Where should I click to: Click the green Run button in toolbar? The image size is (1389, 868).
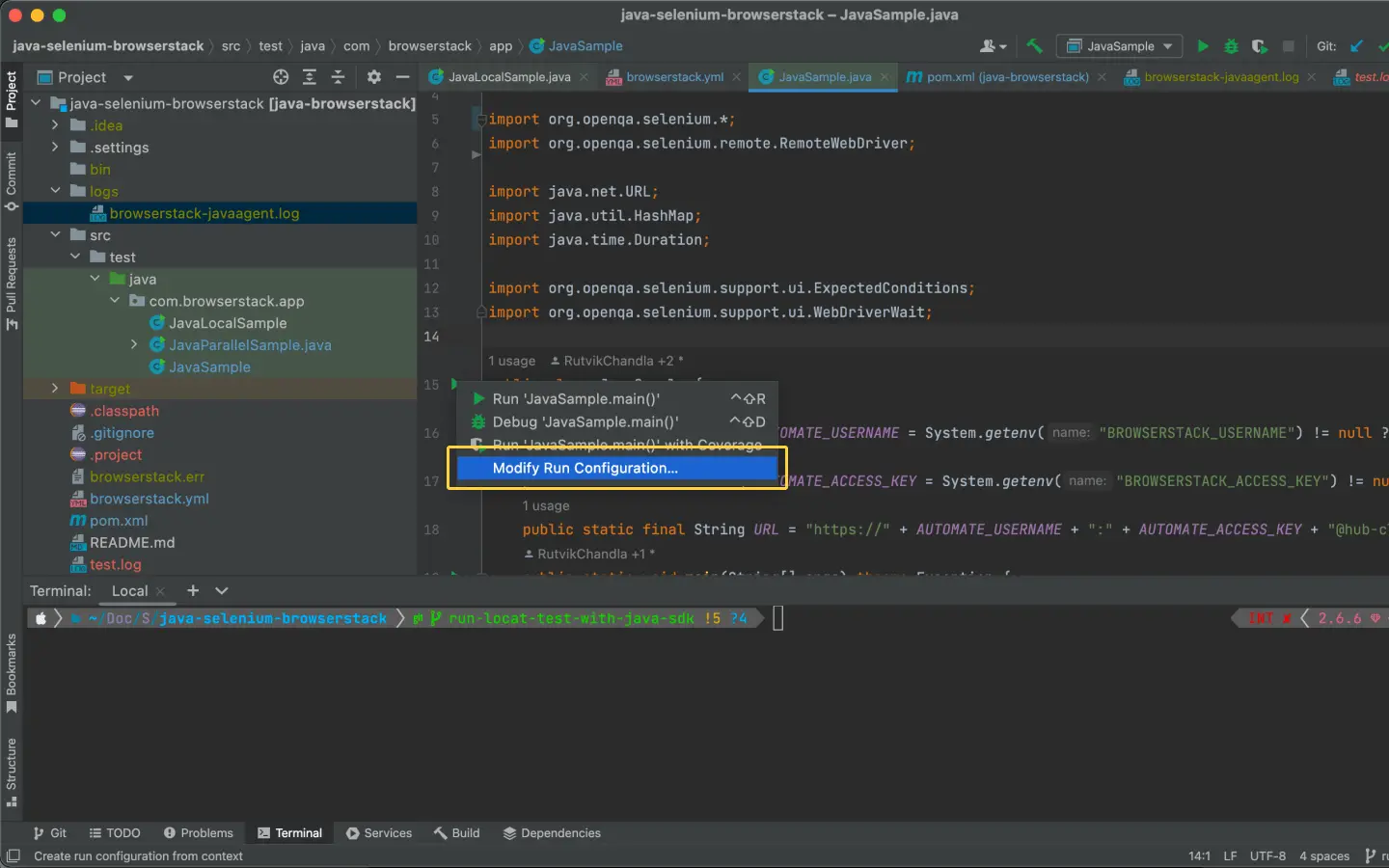[1202, 46]
